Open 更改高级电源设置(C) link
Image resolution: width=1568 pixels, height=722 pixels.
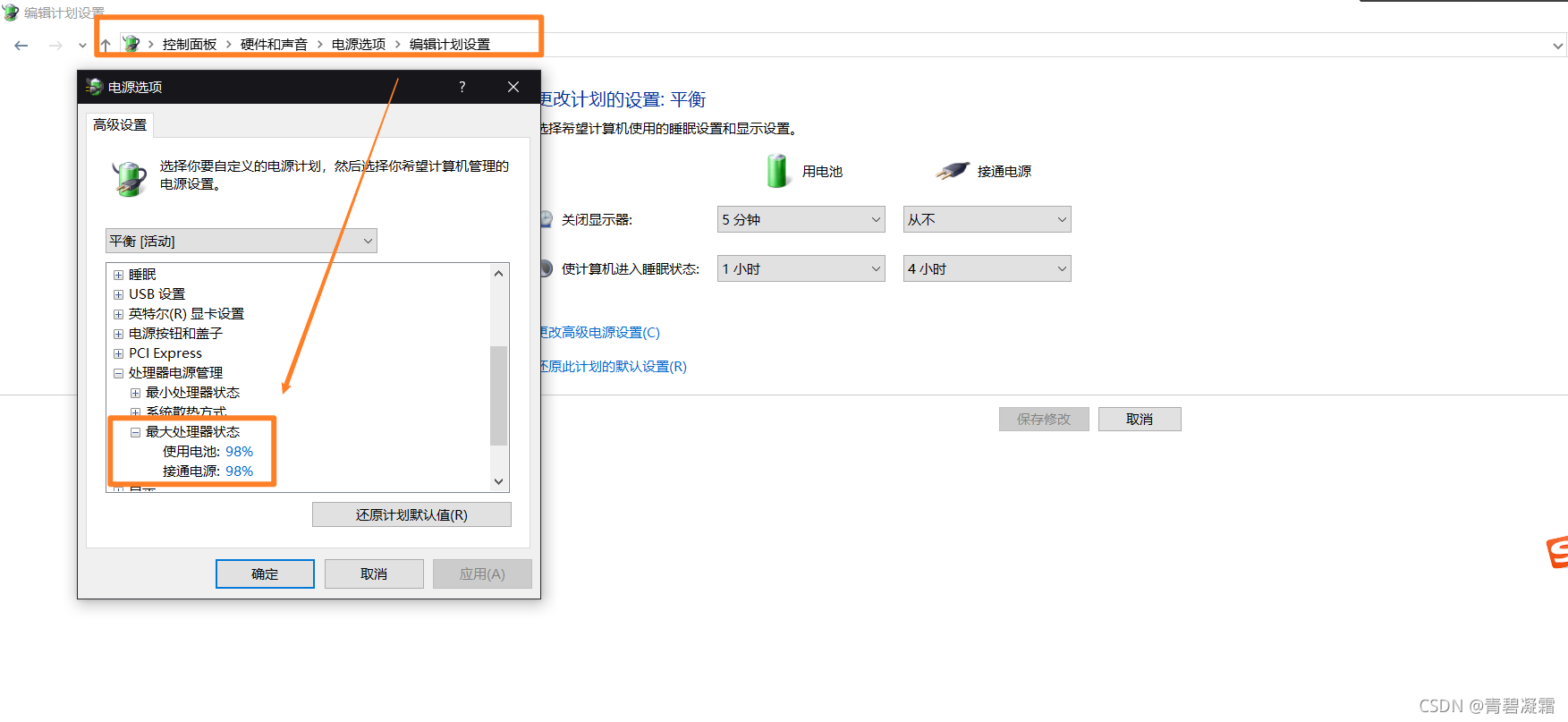click(600, 332)
